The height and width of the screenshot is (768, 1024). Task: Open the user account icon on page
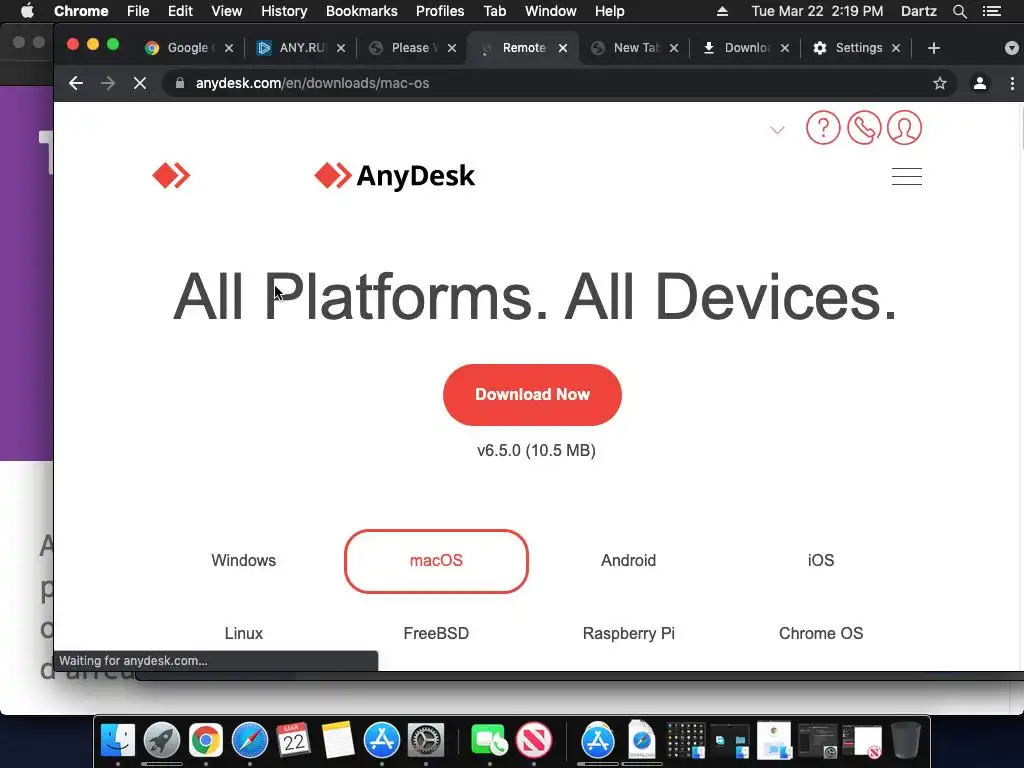[x=904, y=127]
